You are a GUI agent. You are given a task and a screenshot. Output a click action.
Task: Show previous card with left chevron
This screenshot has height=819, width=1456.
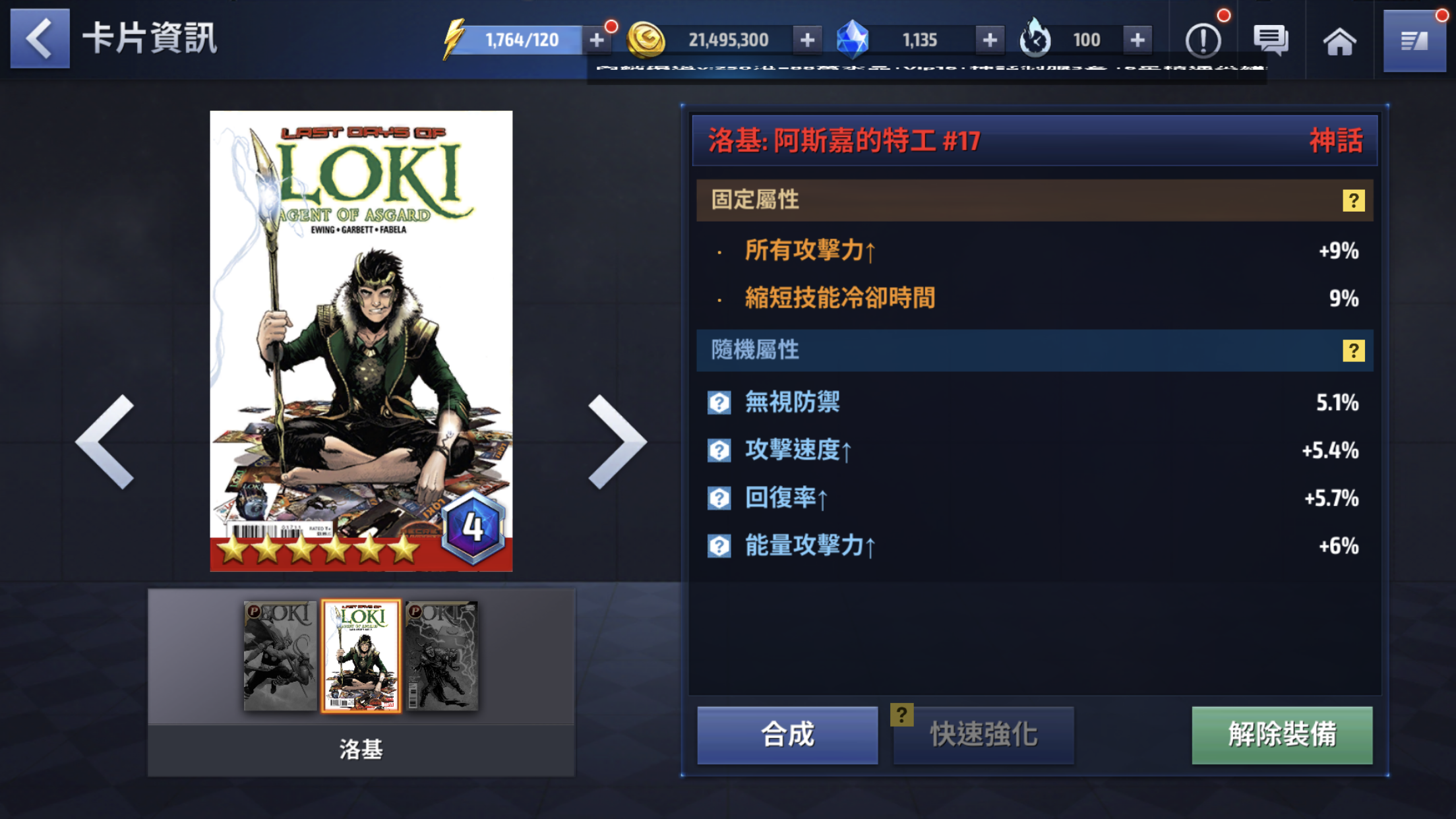click(106, 442)
